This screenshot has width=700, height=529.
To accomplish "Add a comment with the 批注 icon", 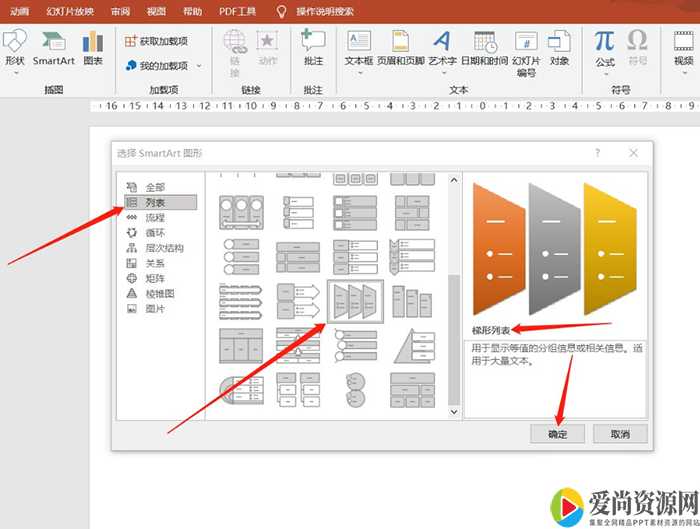I will pyautogui.click(x=313, y=47).
